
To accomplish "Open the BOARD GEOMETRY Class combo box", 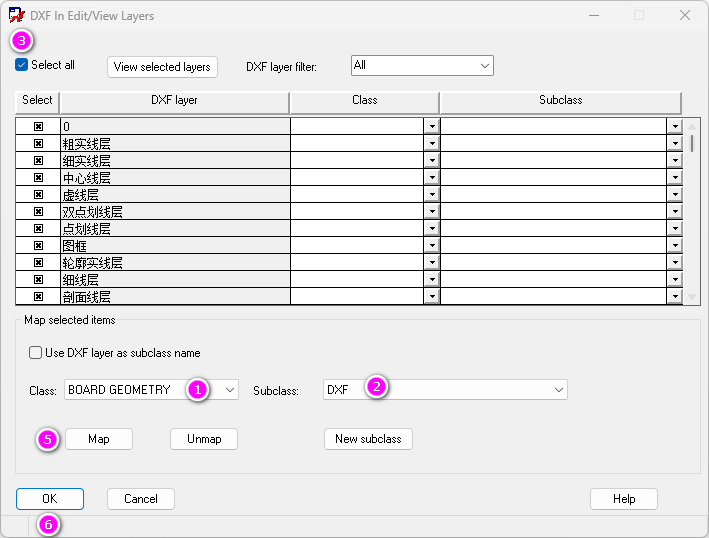I will click(x=151, y=390).
